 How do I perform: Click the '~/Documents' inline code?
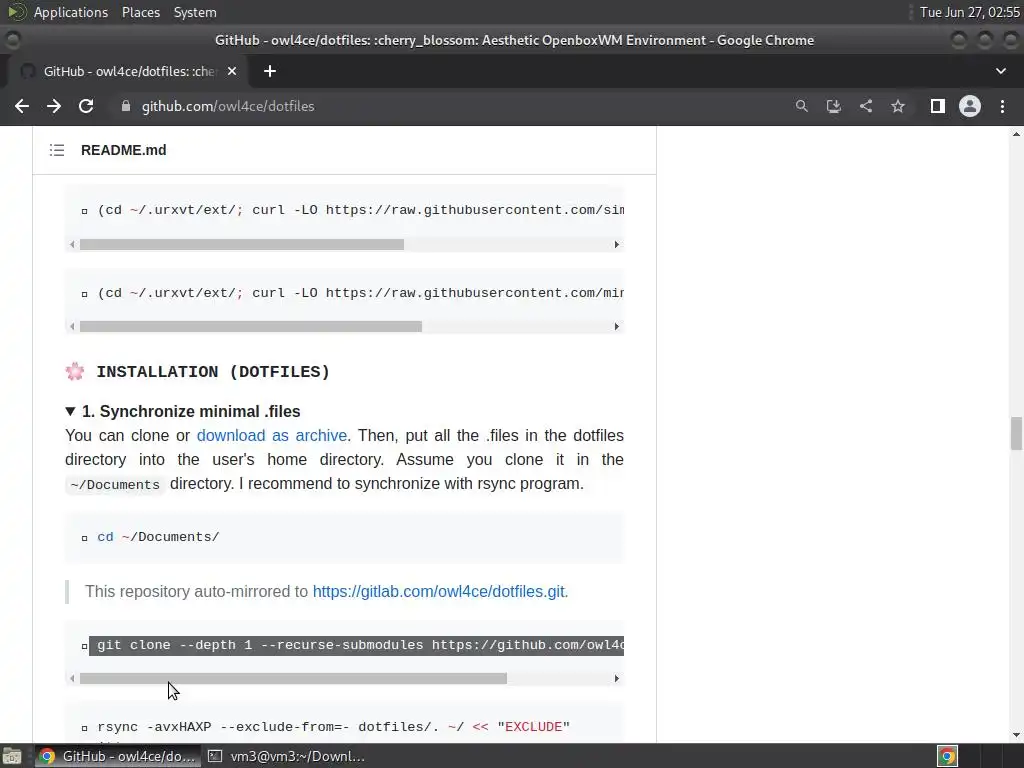(x=115, y=485)
